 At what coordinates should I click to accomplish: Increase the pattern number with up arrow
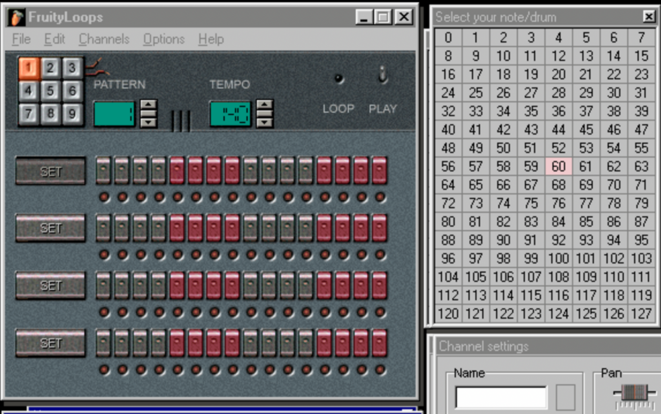click(148, 104)
